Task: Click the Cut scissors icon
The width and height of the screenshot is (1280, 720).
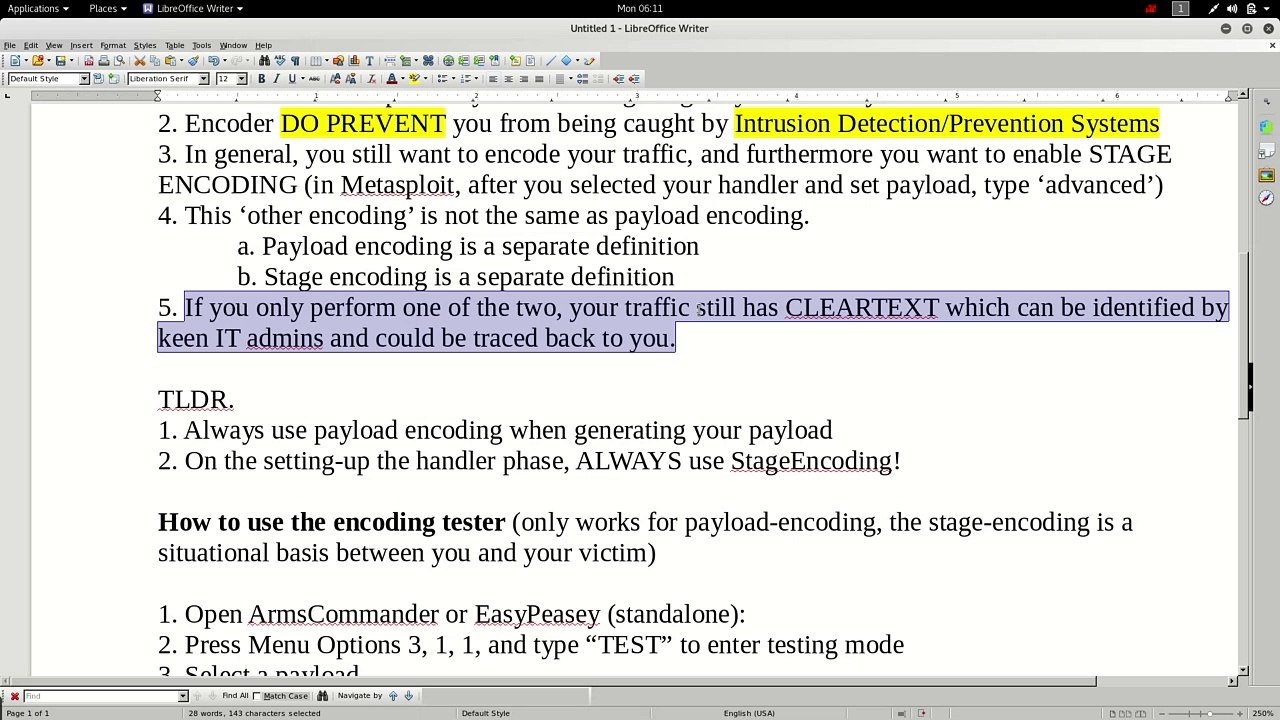Action: [140, 61]
